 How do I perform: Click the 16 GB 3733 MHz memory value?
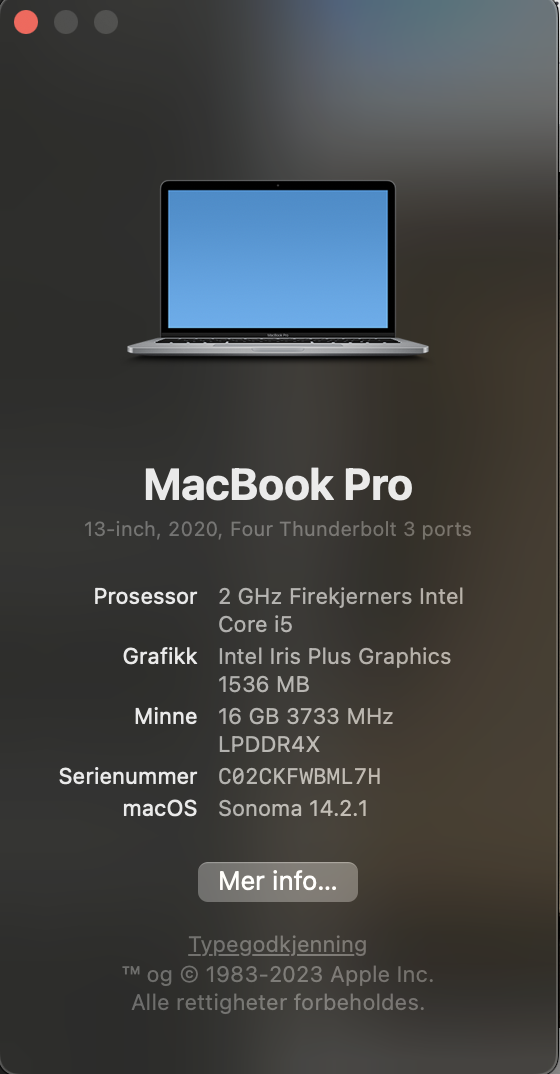click(x=305, y=716)
